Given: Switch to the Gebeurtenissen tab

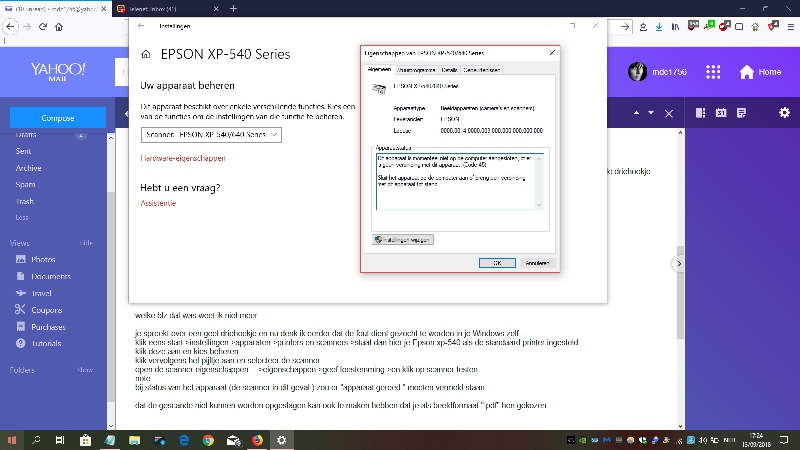Looking at the screenshot, I should point(481,70).
